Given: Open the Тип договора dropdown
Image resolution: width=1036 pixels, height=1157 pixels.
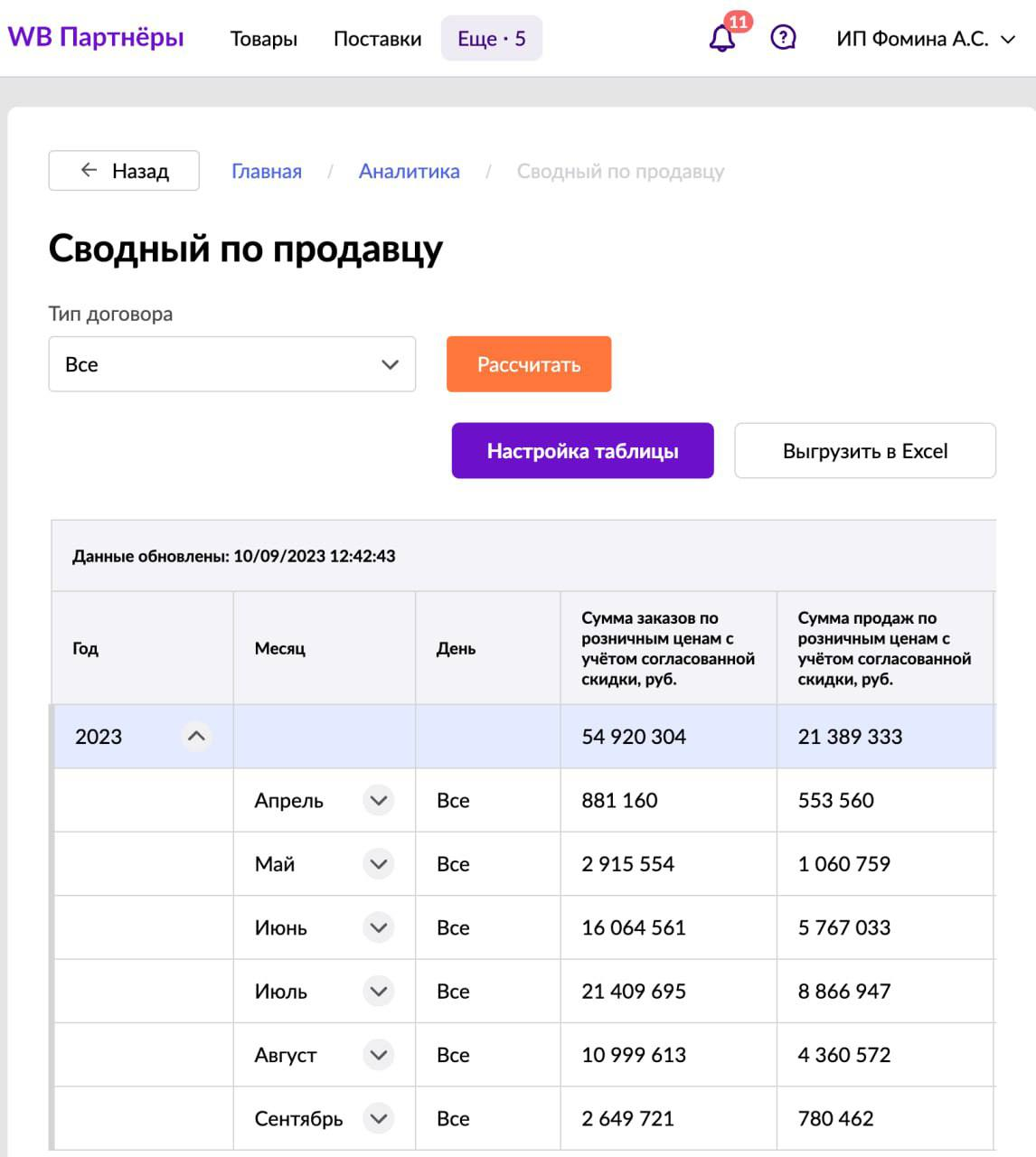Looking at the screenshot, I should 232,364.
